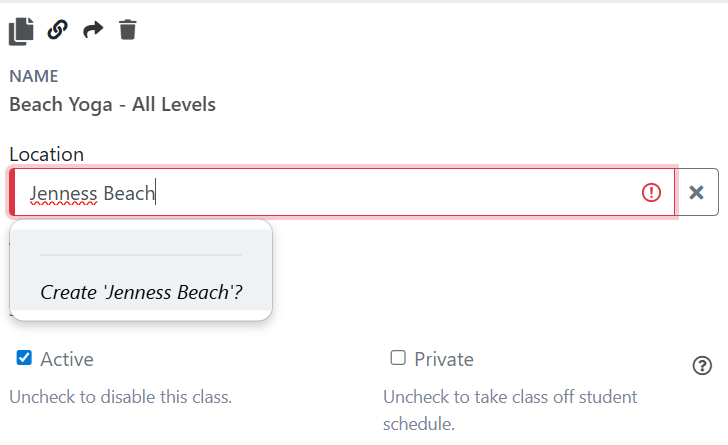Clear the Location field with X button
Viewport: 728px width, 445px height.
pyautogui.click(x=698, y=193)
